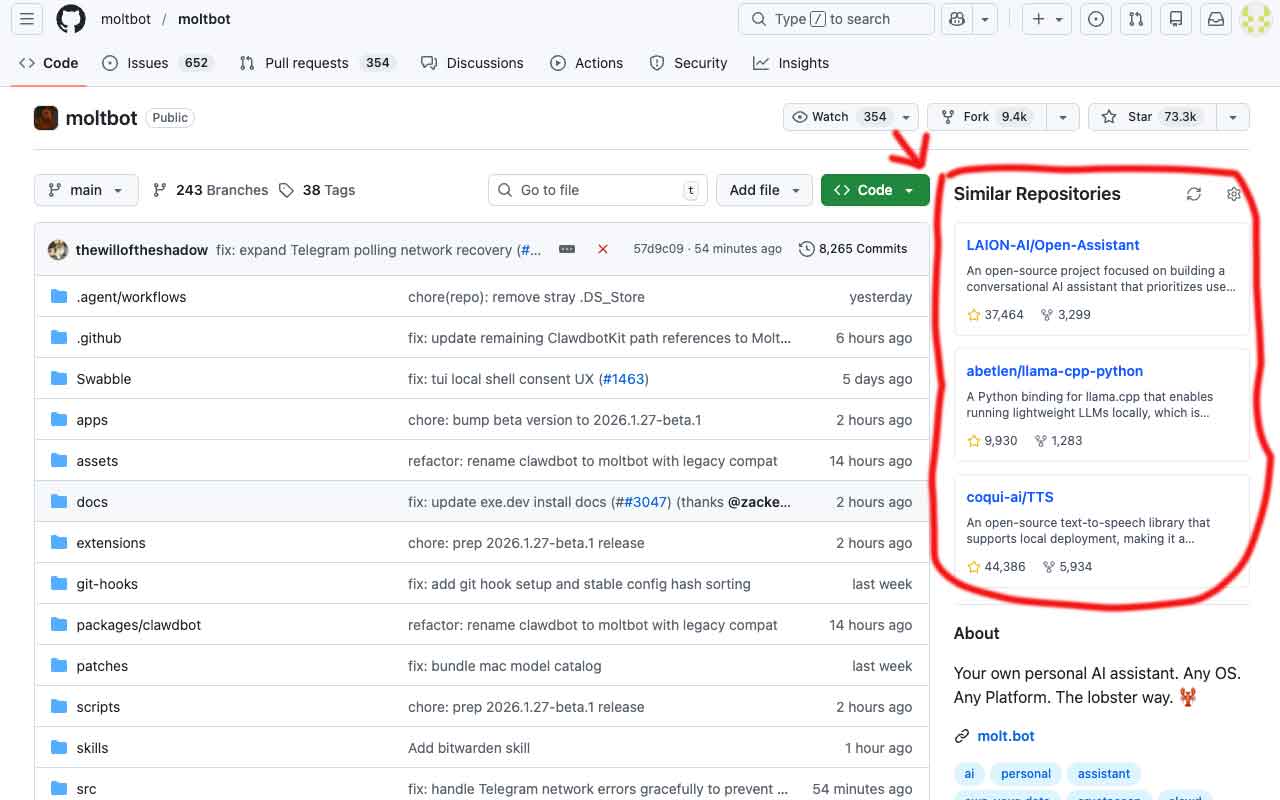The height and width of the screenshot is (800, 1280).
Task: Open Copilot from the header icon
Action: click(956, 19)
